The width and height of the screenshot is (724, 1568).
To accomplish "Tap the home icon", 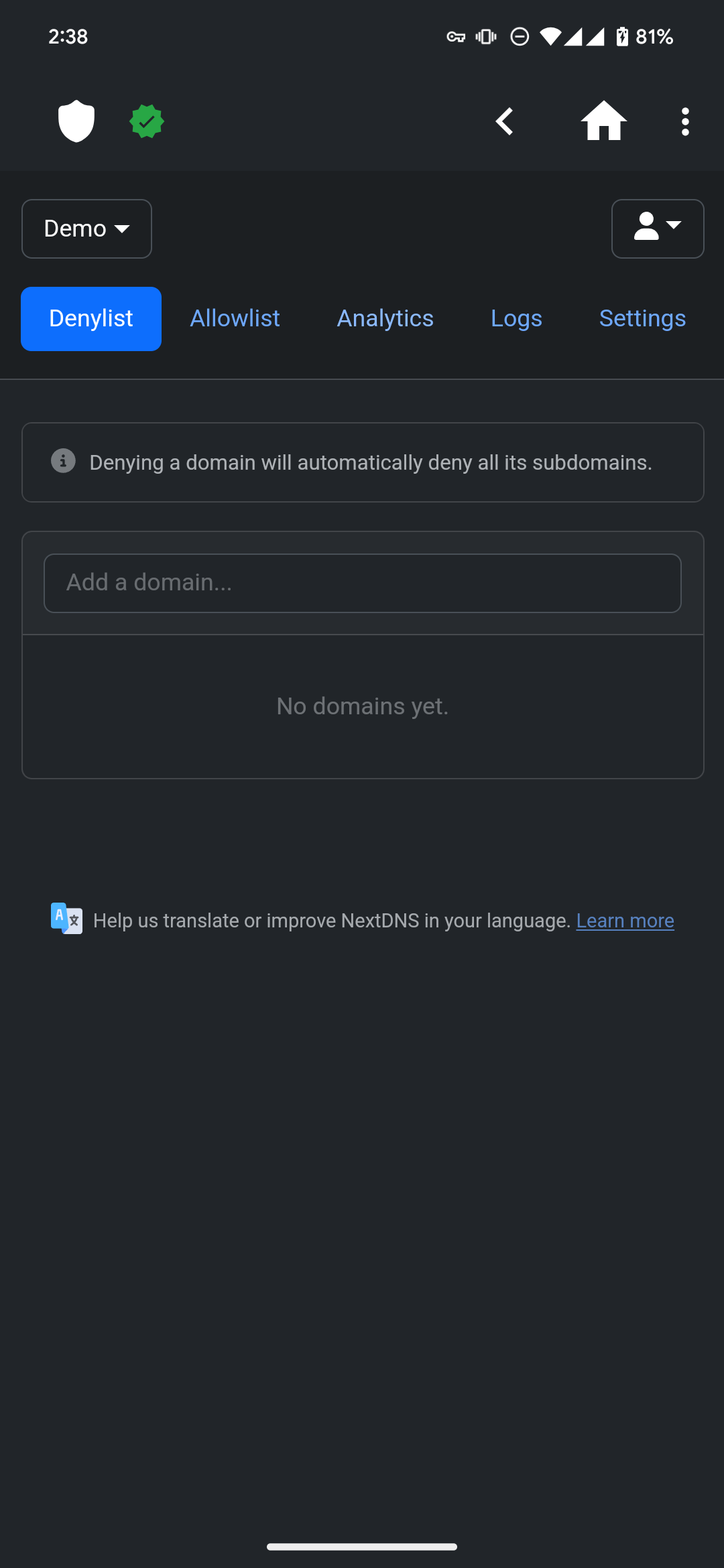I will click(x=603, y=121).
